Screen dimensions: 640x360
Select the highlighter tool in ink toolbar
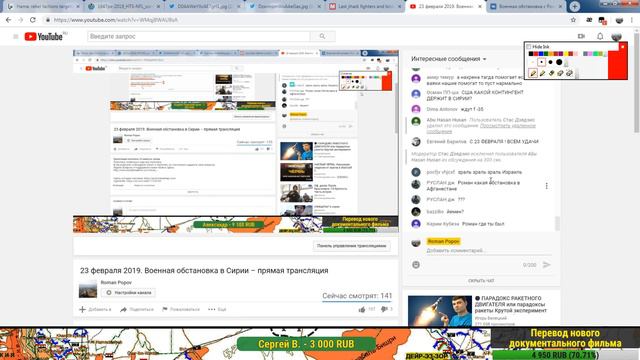(542, 73)
